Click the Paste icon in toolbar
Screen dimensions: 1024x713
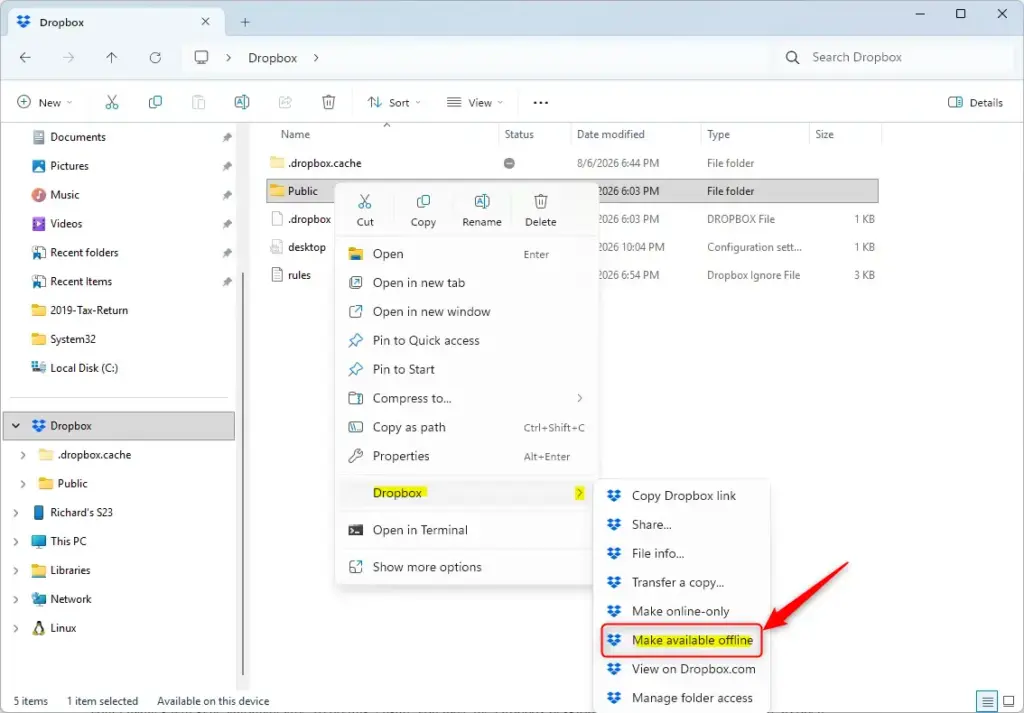pos(199,103)
